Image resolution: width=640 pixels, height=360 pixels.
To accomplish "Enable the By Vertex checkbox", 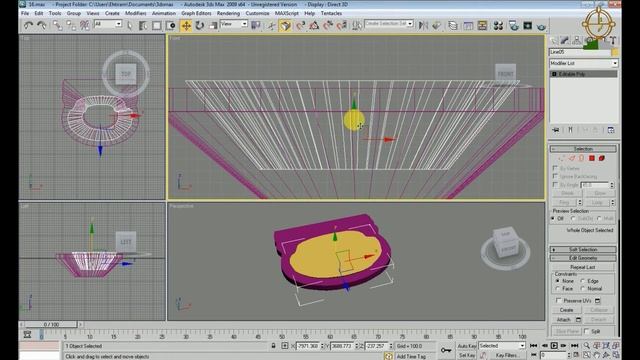I will [555, 168].
